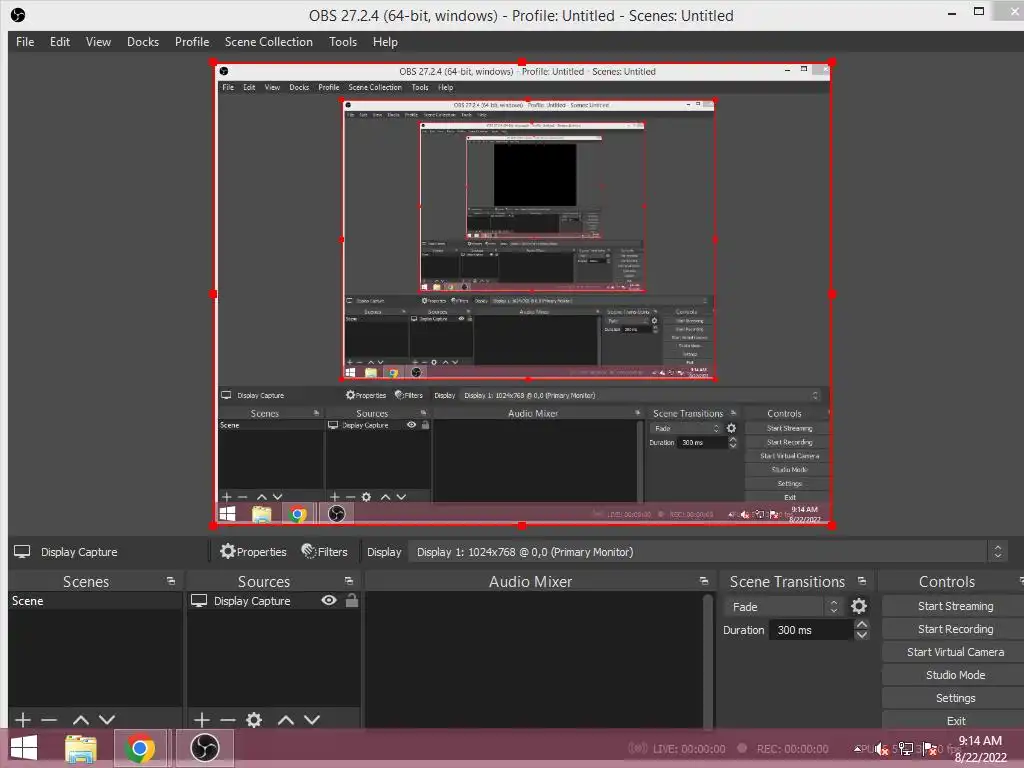This screenshot has height=768, width=1024.
Task: Add a new scene with plus icon
Action: click(23, 720)
